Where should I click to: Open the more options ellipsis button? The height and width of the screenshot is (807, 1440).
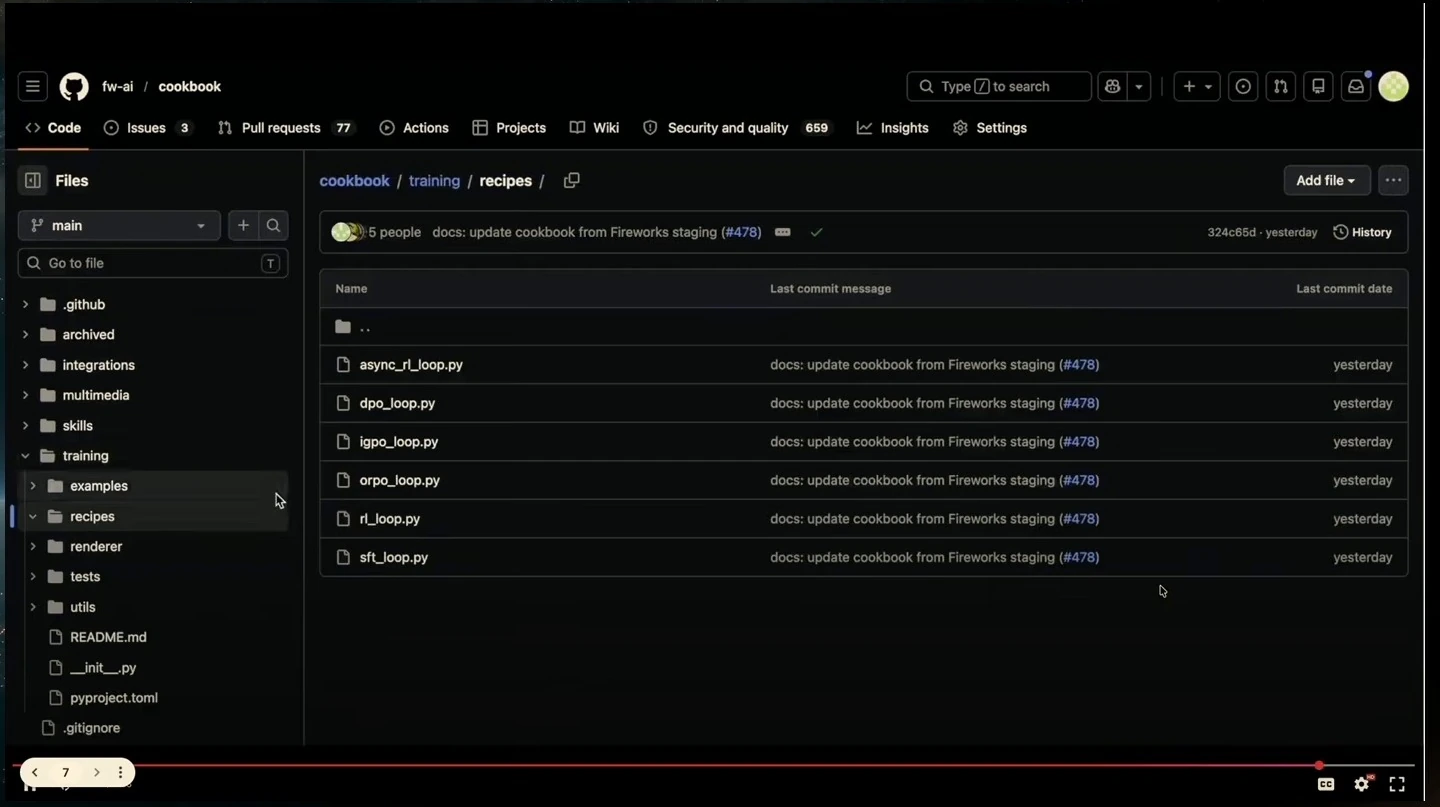1393,181
